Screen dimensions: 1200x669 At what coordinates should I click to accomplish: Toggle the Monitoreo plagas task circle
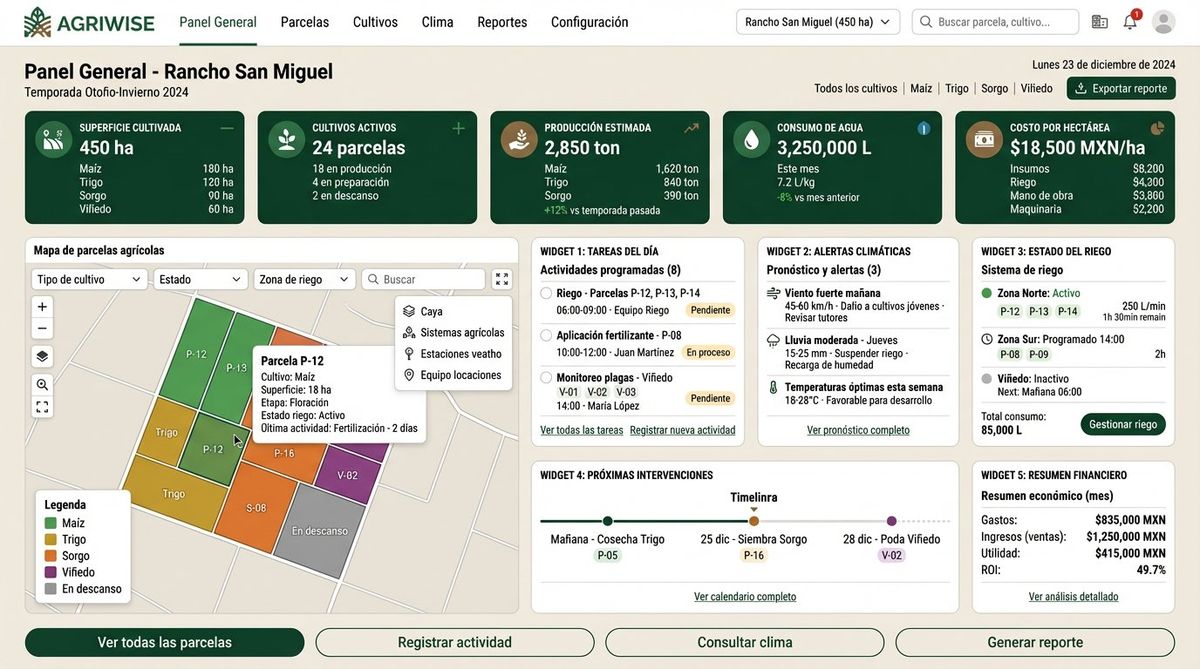546,378
